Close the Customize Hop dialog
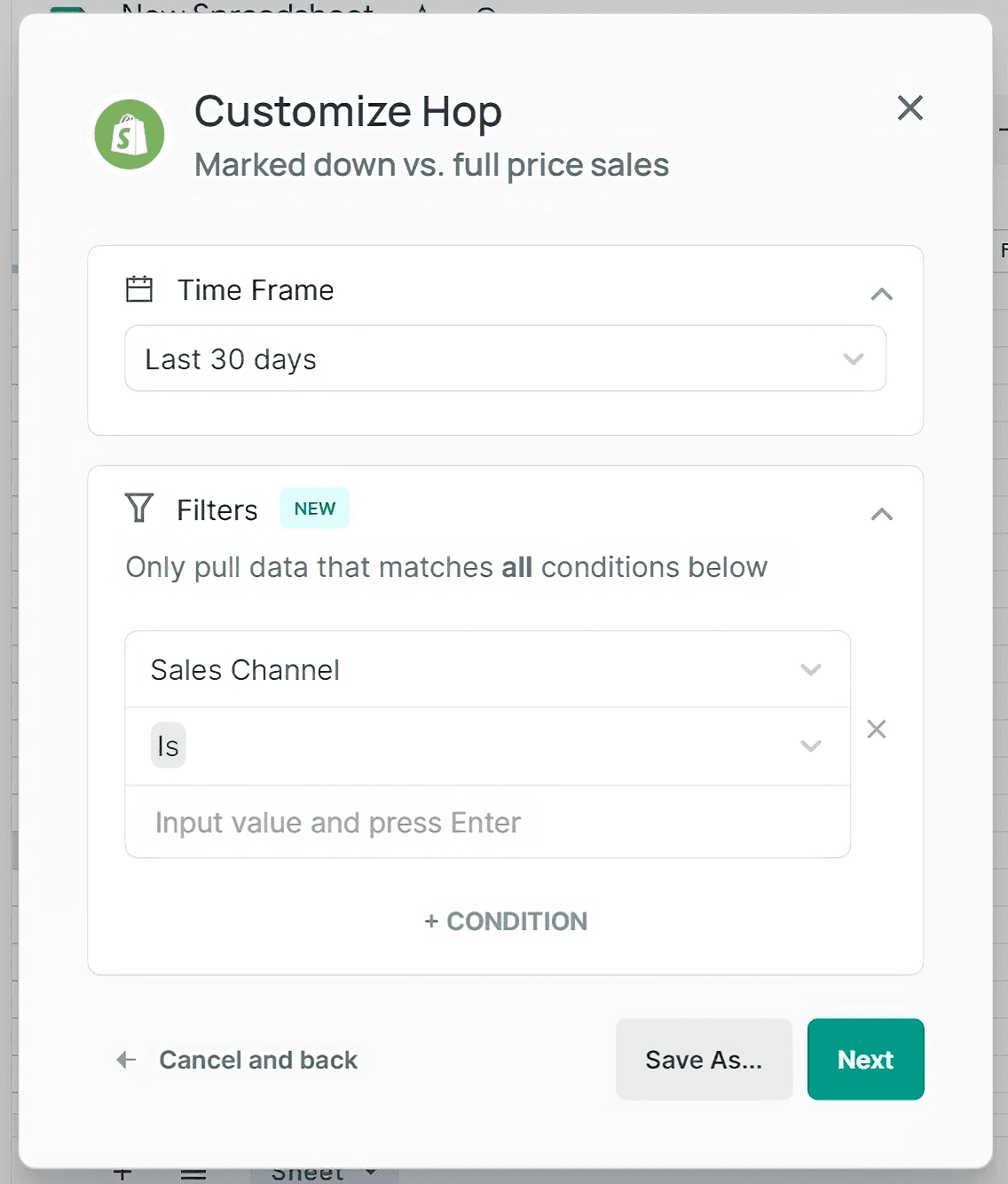 (x=910, y=108)
